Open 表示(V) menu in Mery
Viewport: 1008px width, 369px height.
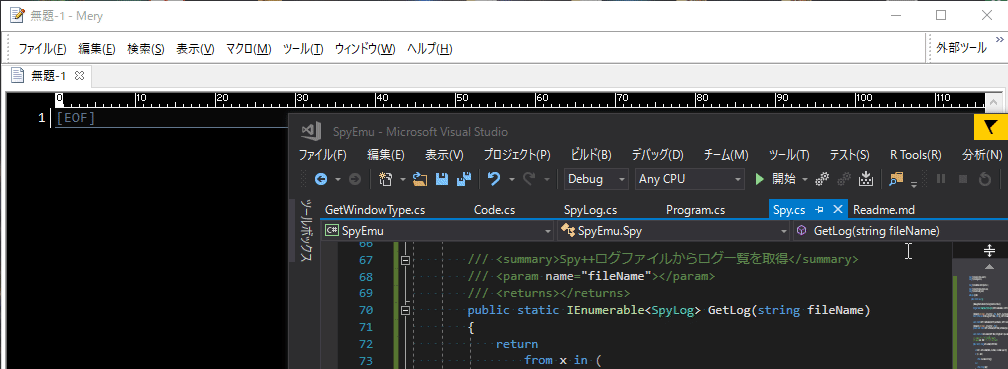195,49
